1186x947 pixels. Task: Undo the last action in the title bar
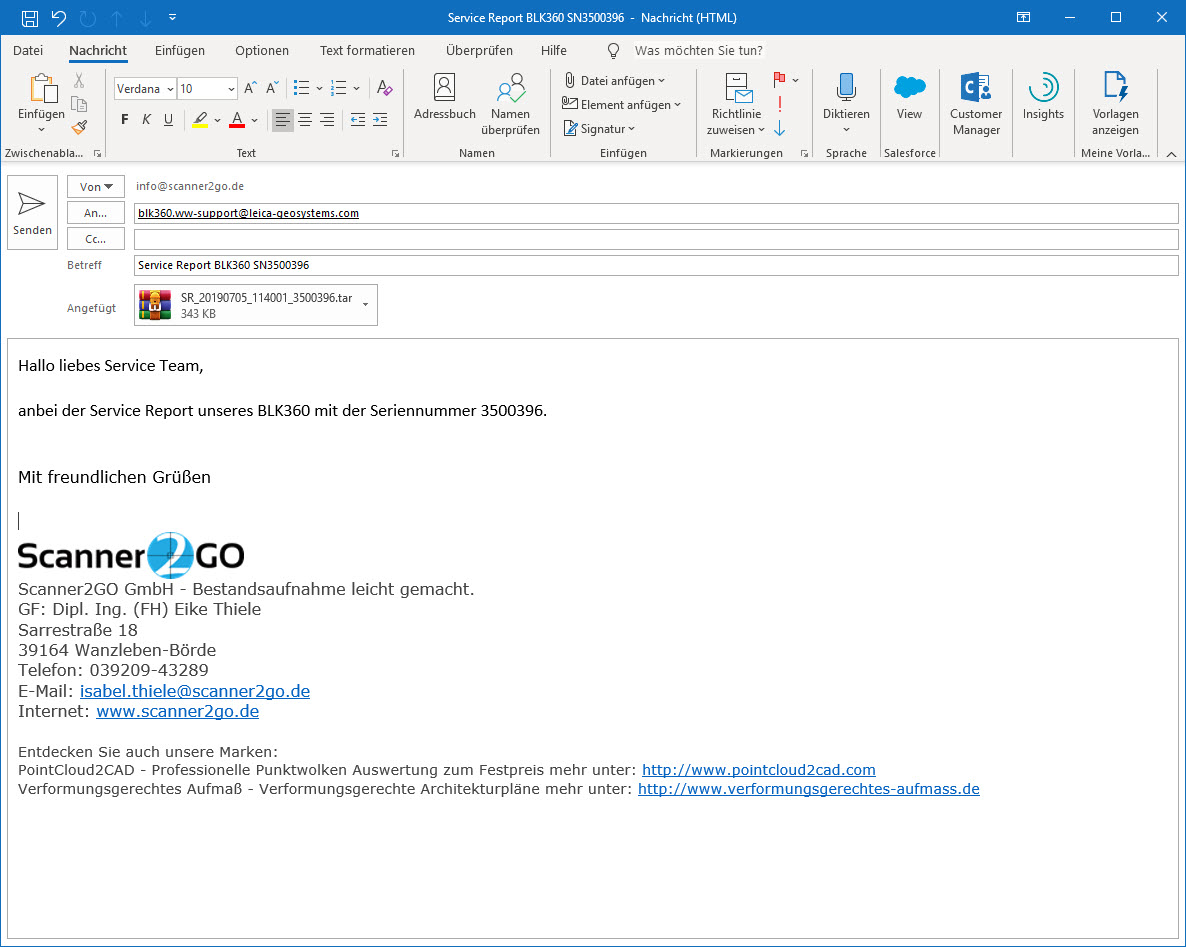(x=58, y=17)
